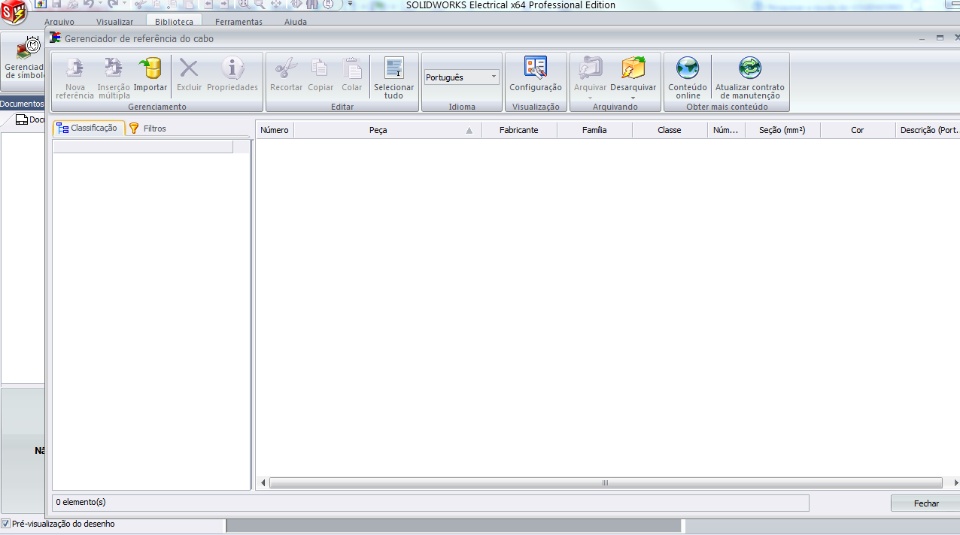Click the Importar database icon
The image size is (960, 535).
click(150, 68)
